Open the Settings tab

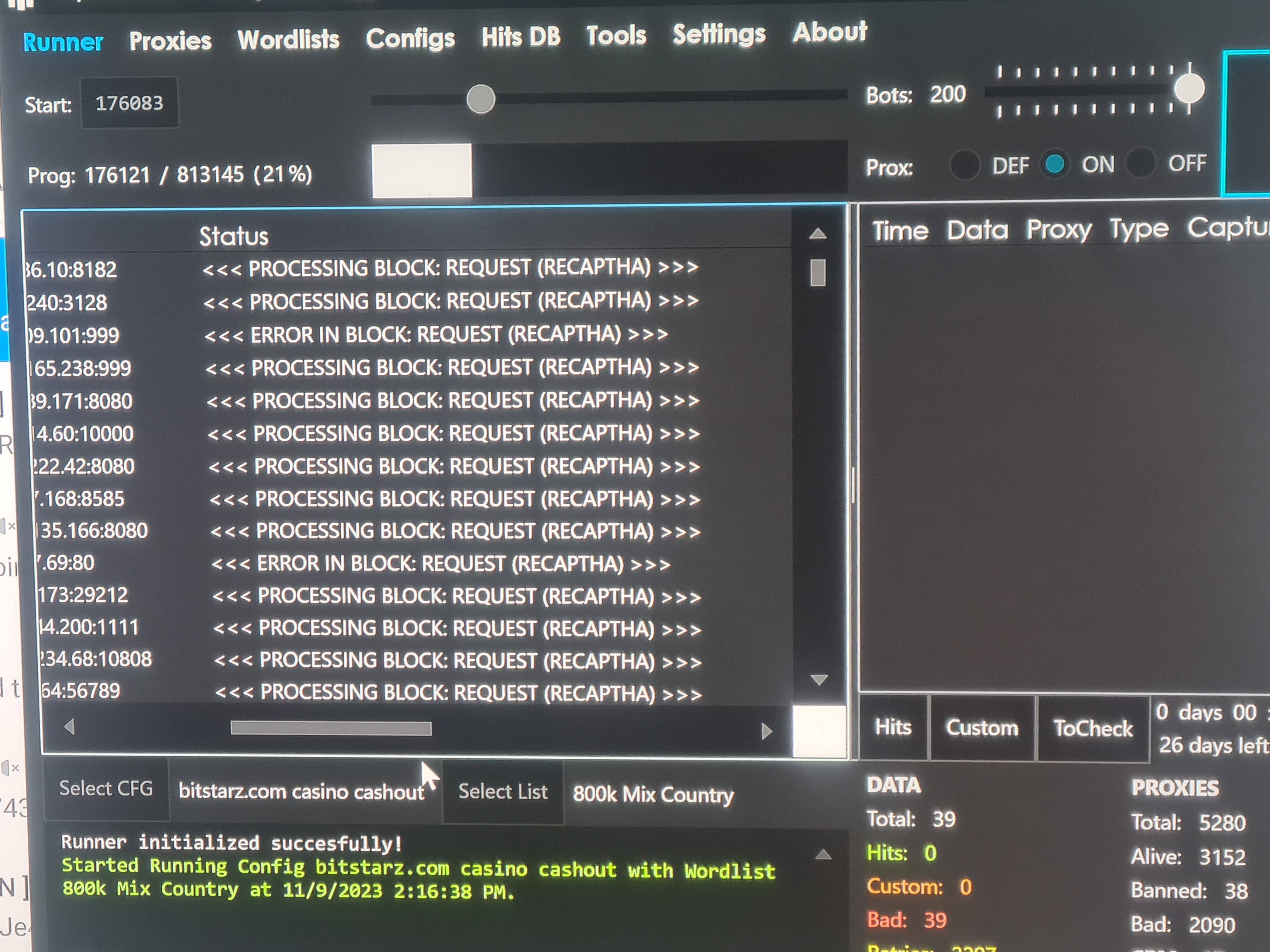(x=719, y=34)
